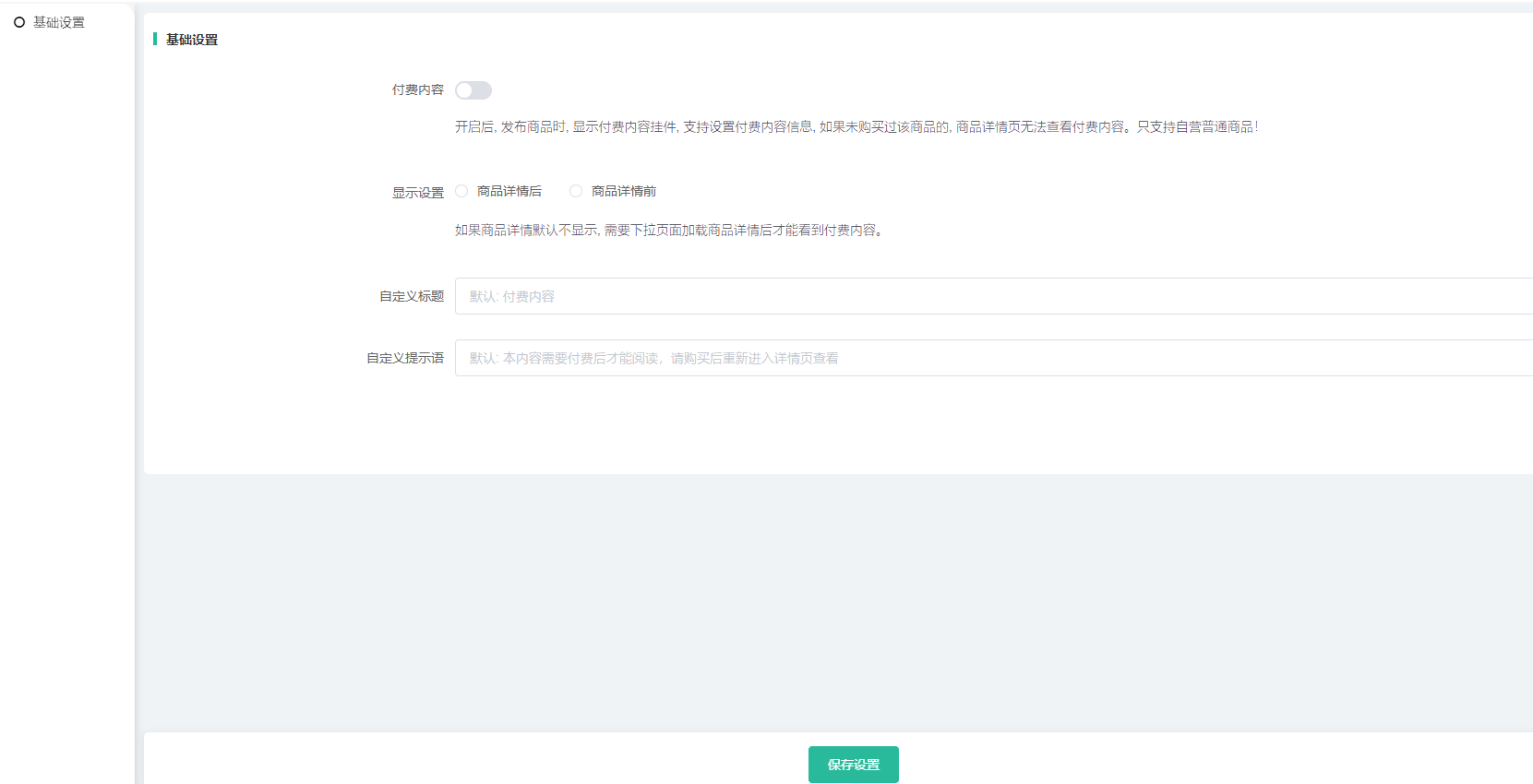Click the bold 基础设置 section heading
This screenshot has width=1533, height=784.
point(192,40)
